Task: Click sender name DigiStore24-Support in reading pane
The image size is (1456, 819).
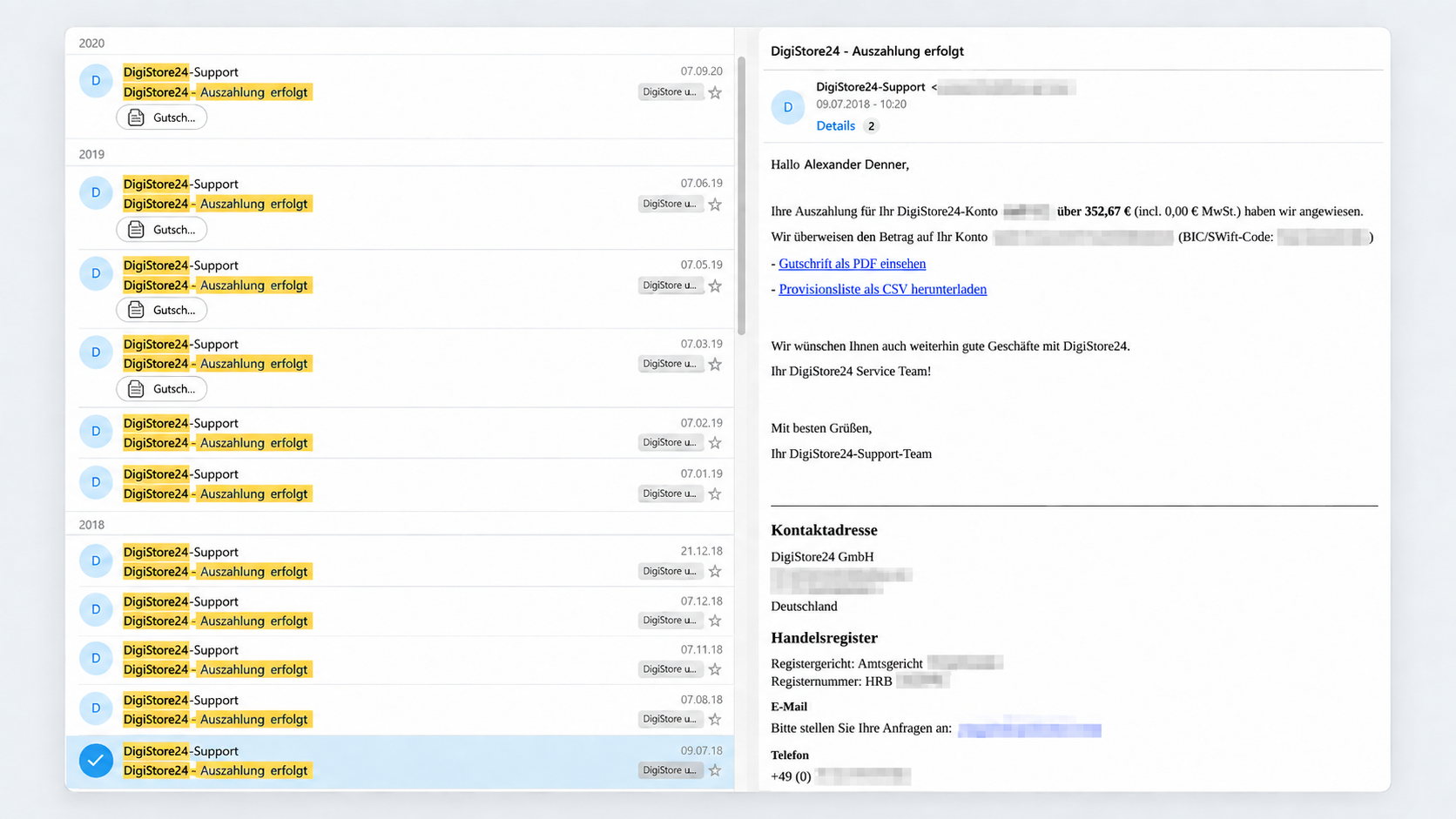Action: (x=870, y=87)
